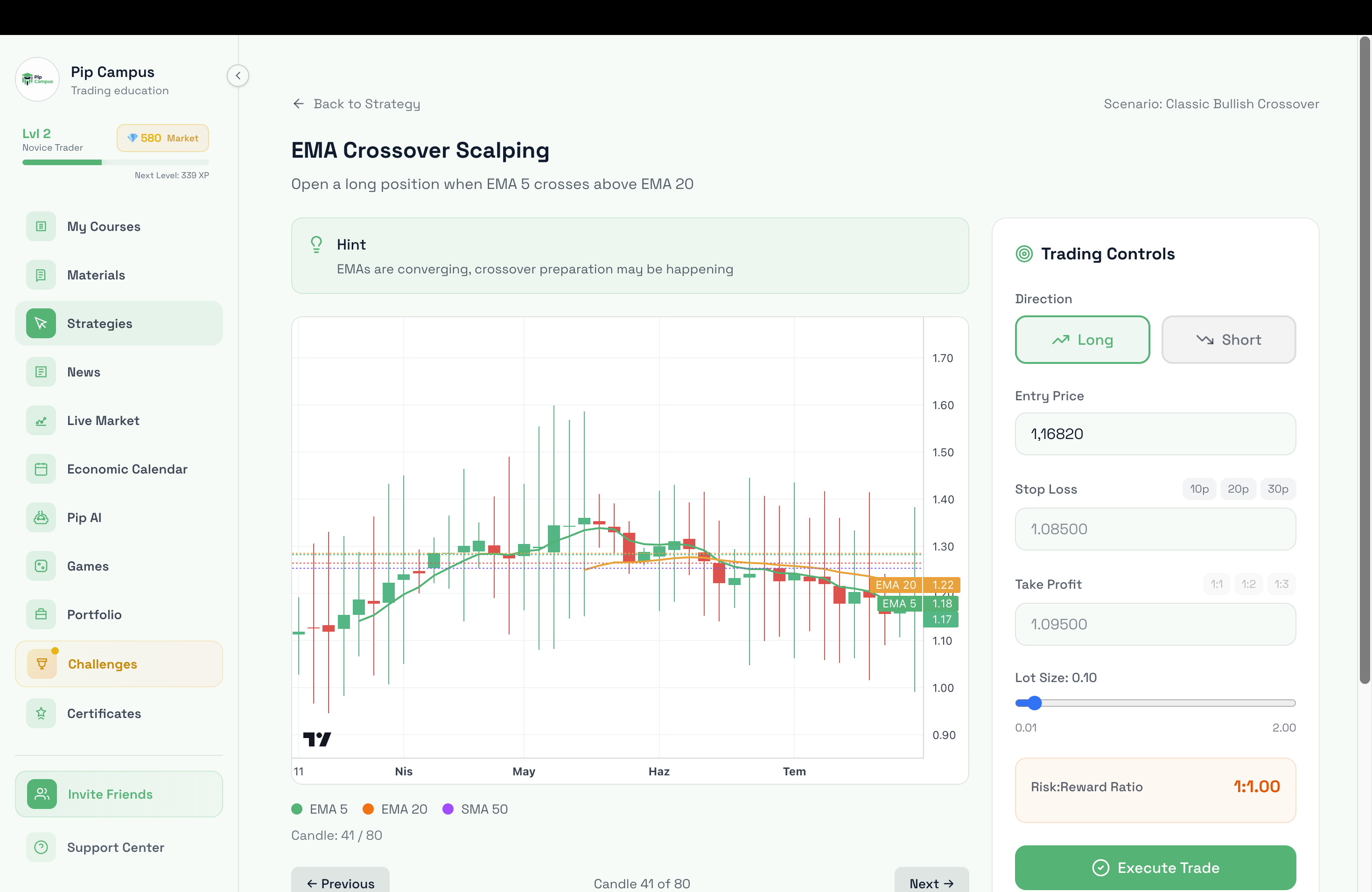This screenshot has width=1372, height=892.
Task: Click the Economic Calendar icon
Action: pyautogui.click(x=41, y=469)
